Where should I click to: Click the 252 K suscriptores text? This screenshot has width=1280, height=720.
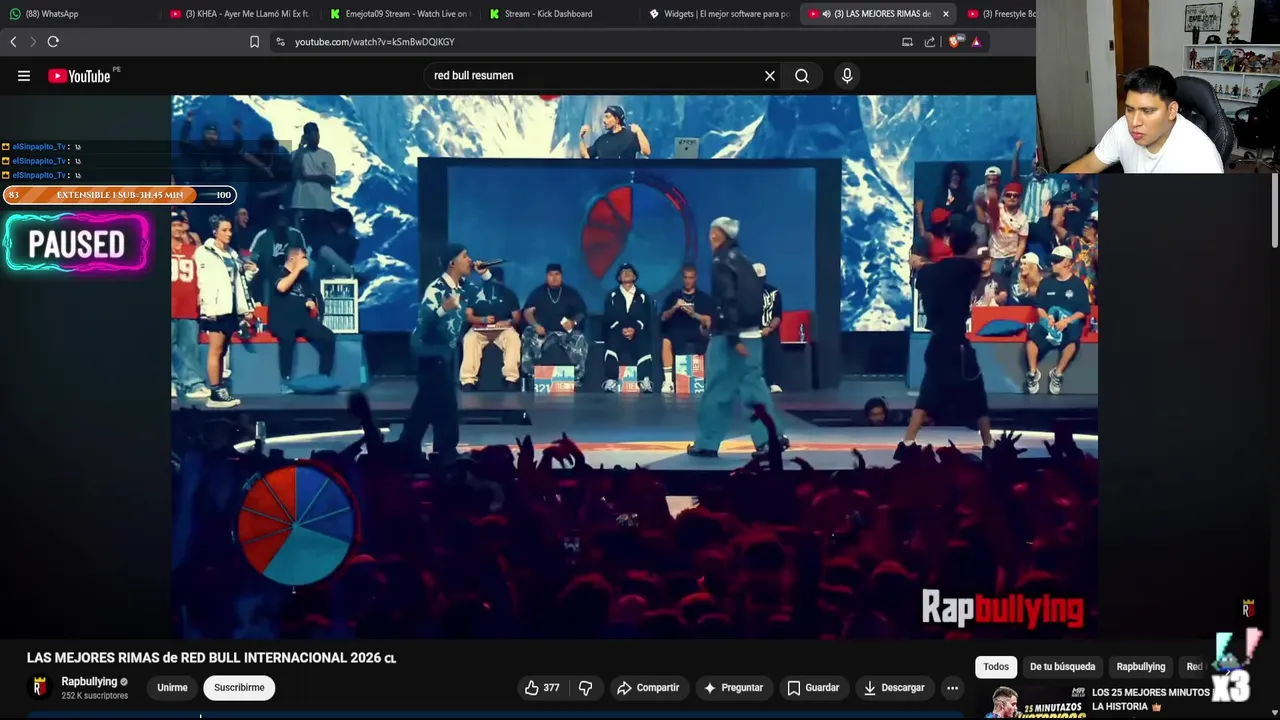click(x=94, y=696)
